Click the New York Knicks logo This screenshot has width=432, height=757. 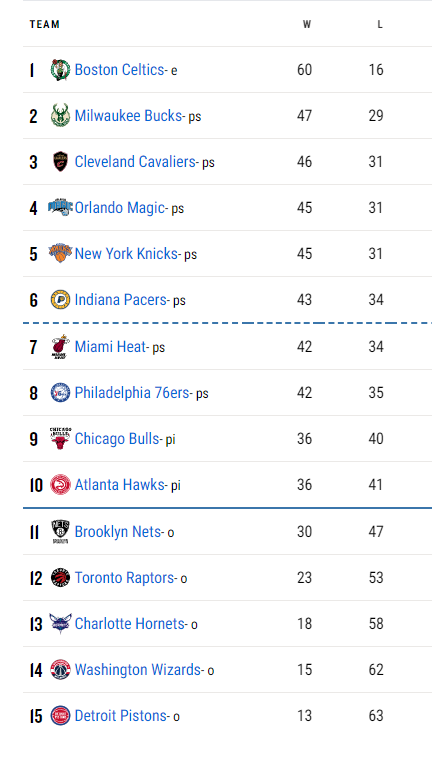coord(60,253)
